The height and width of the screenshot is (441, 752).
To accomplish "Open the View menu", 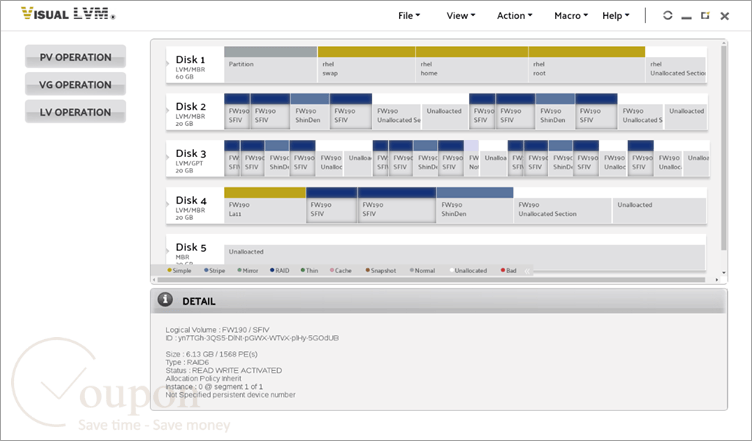I will pos(460,15).
